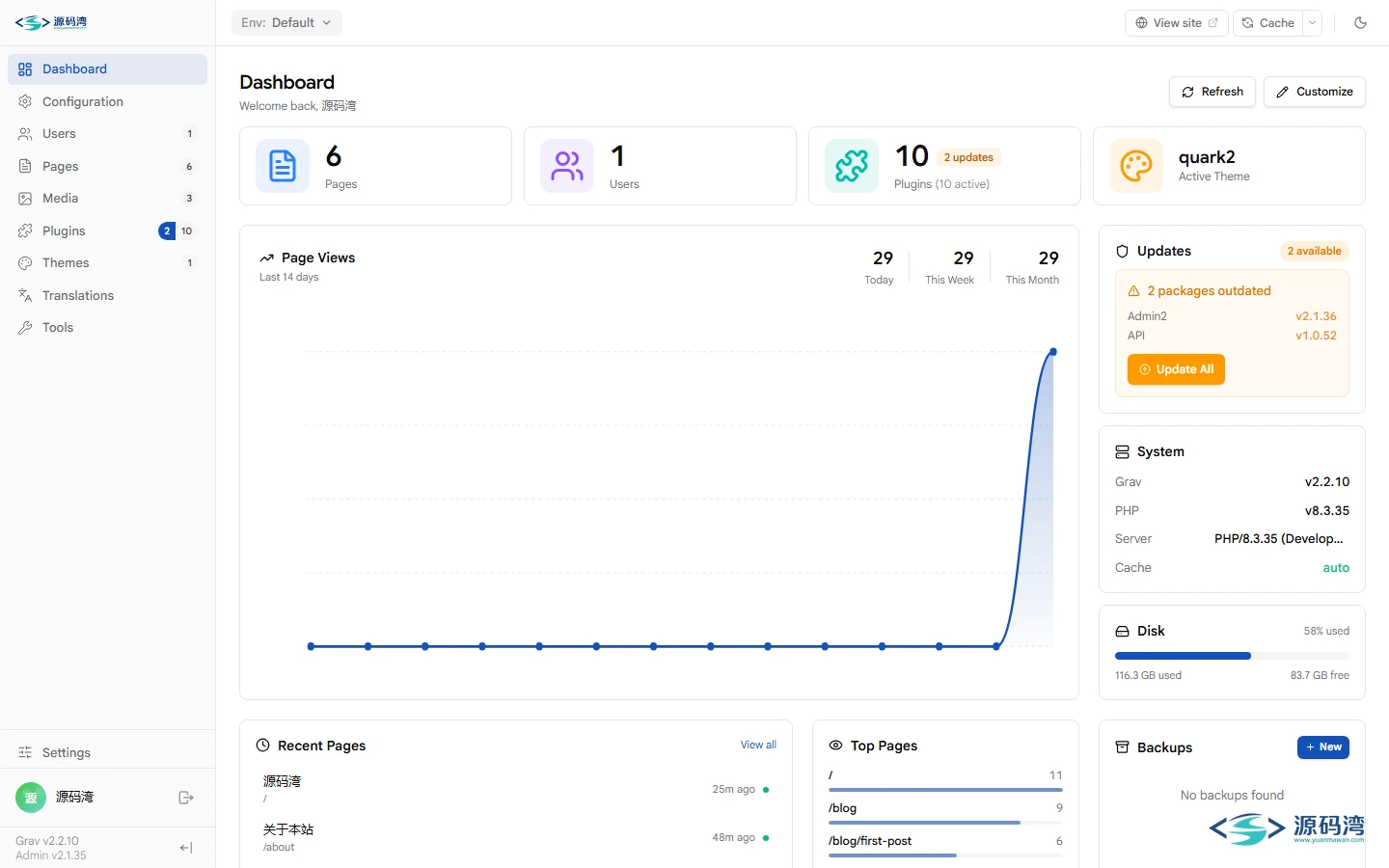Open Themes in sidebar
1389x868 pixels.
click(107, 263)
